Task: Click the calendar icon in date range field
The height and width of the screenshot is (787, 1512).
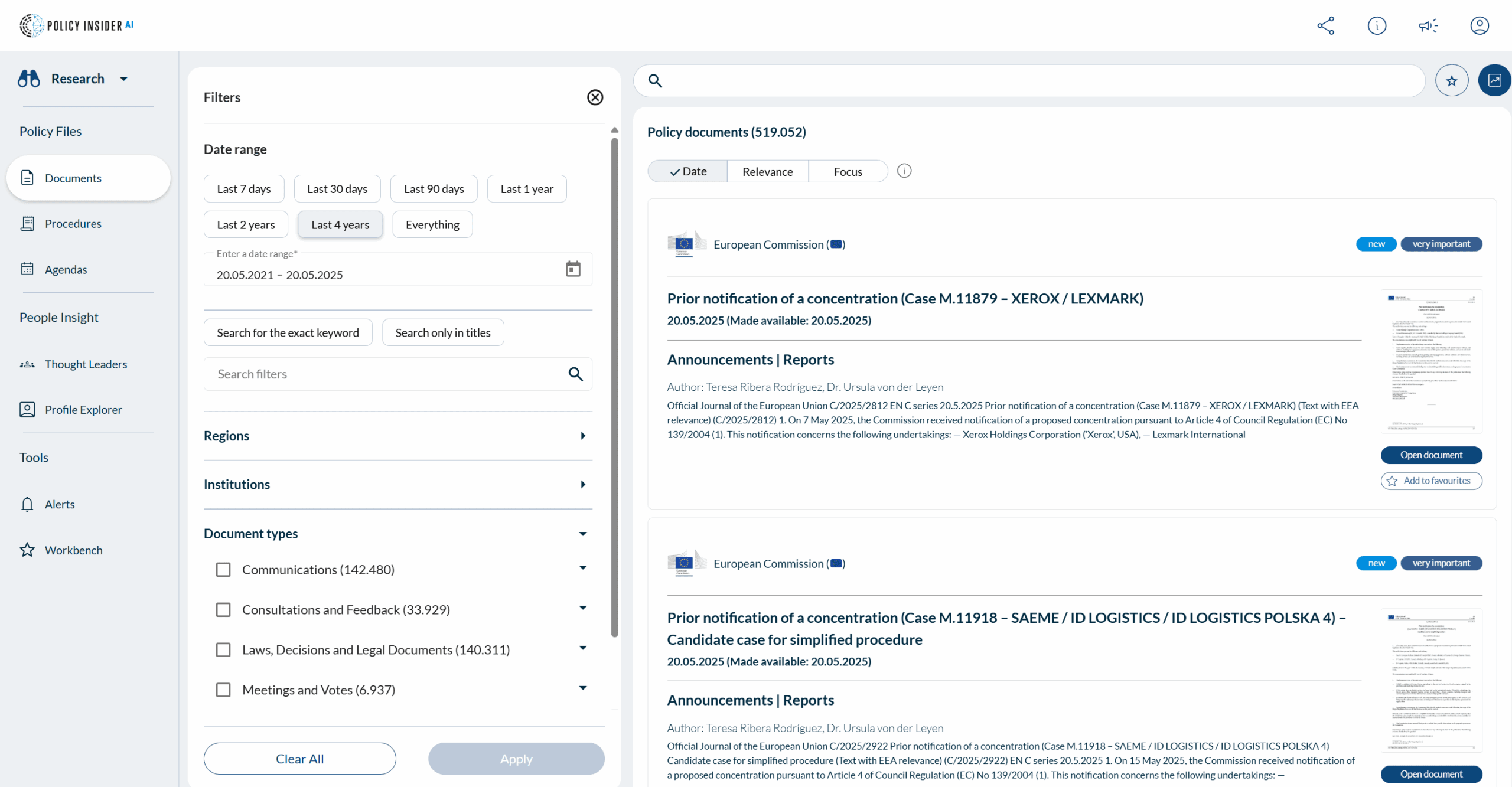Action: 573,269
